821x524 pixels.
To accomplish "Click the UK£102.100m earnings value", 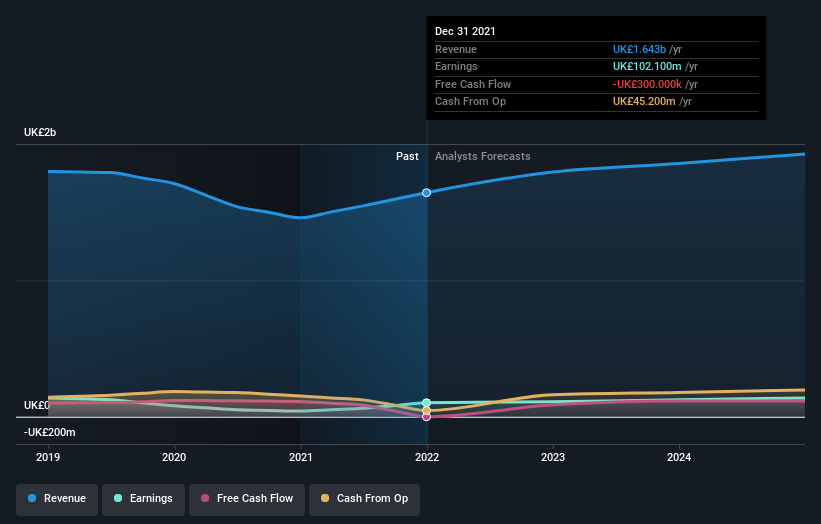I will point(647,66).
